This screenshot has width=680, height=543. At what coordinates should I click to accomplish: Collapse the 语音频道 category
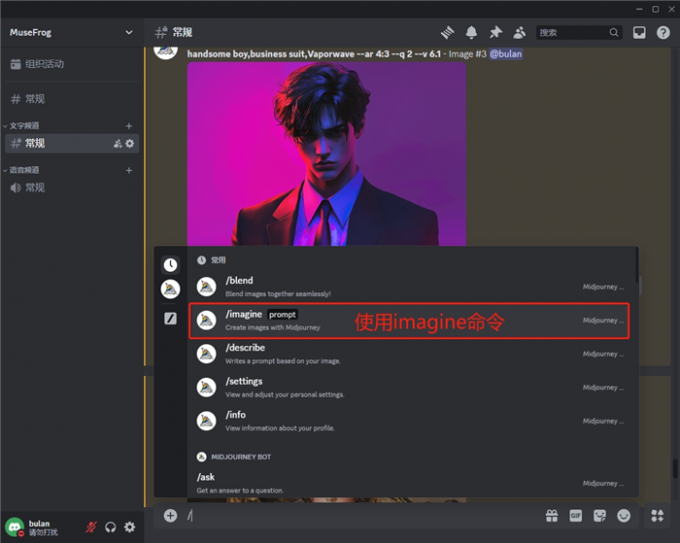pyautogui.click(x=22, y=170)
